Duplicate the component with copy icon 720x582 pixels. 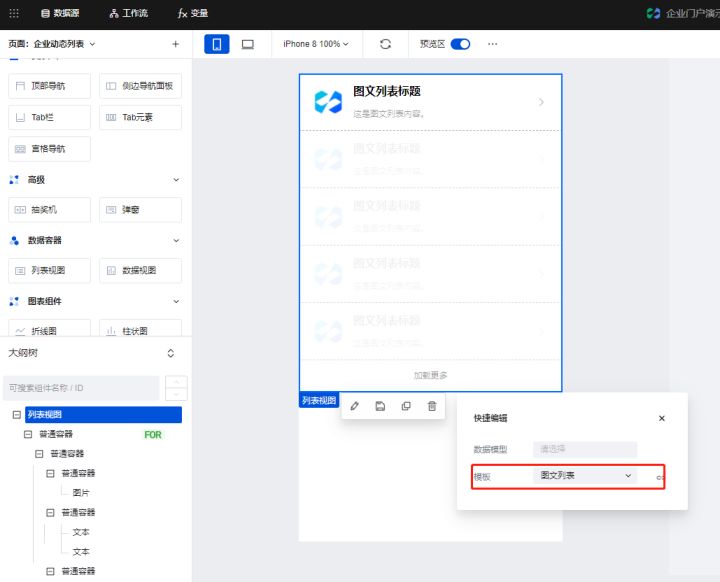(x=406, y=406)
